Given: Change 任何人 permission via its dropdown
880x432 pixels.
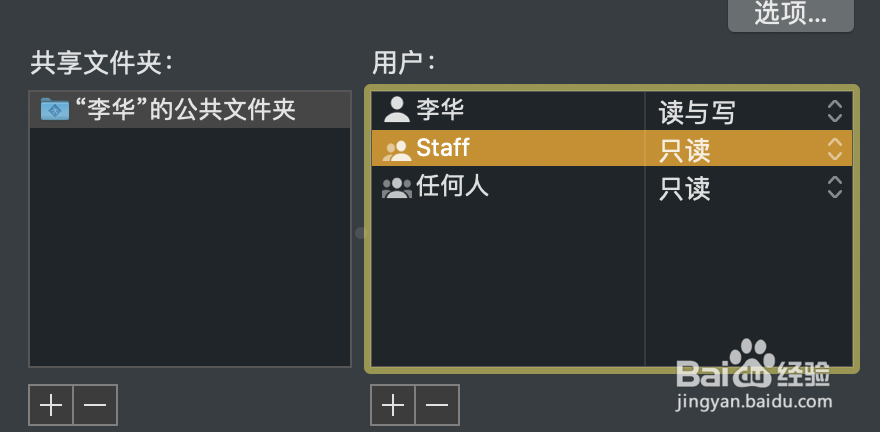Looking at the screenshot, I should pos(834,187).
